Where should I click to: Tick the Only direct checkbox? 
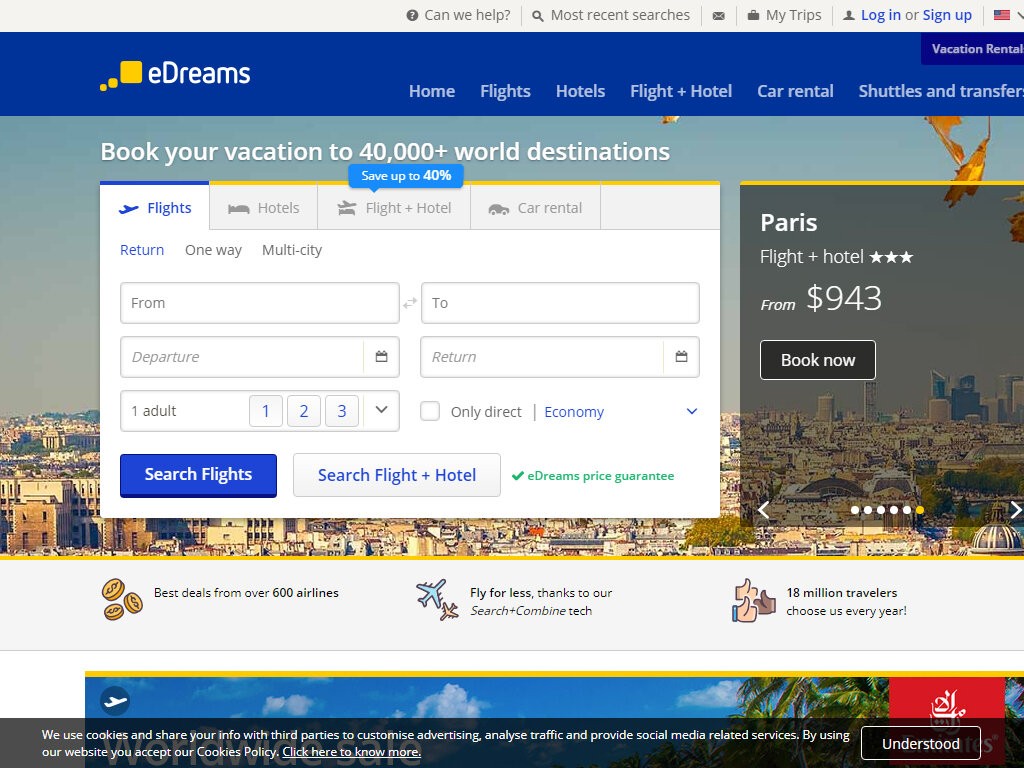(430, 411)
